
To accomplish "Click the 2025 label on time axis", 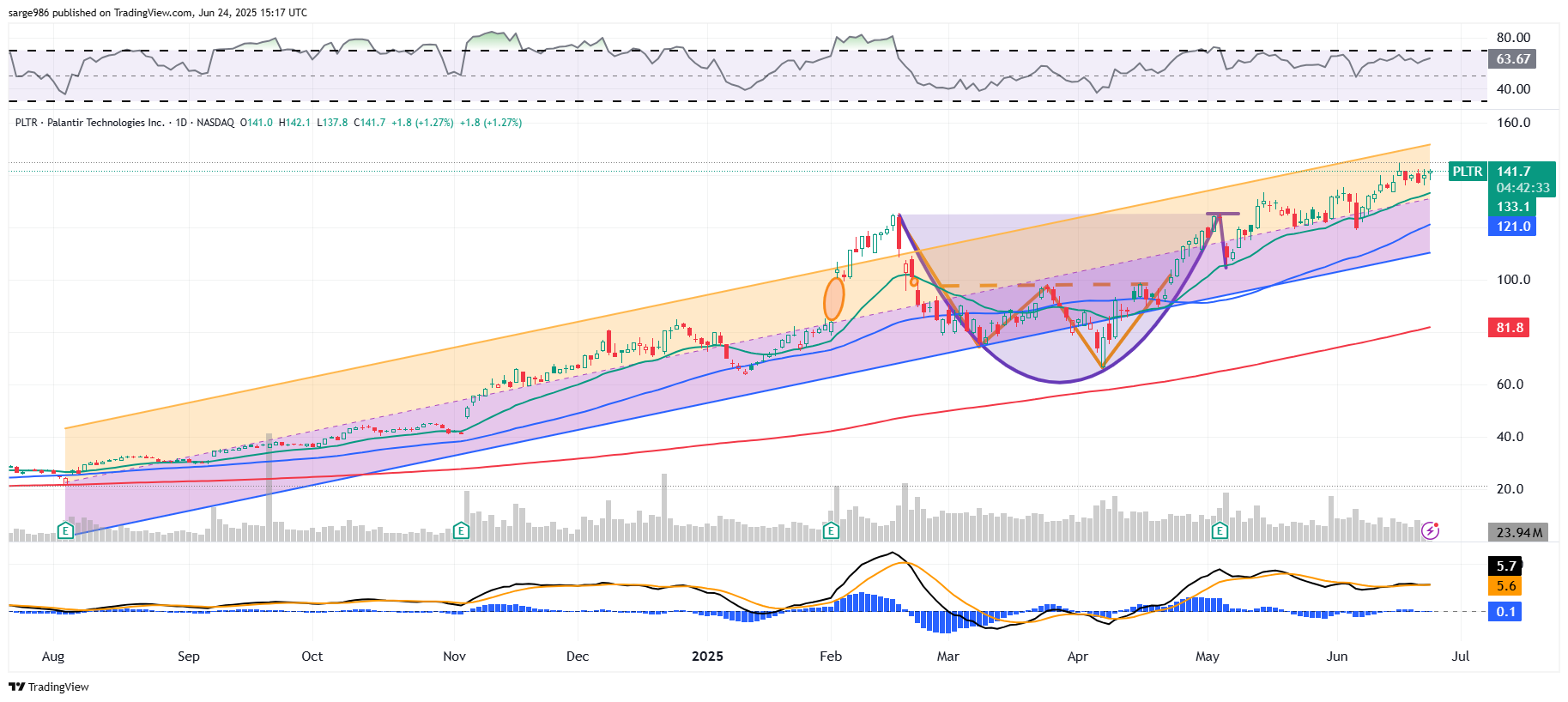I will pos(707,657).
